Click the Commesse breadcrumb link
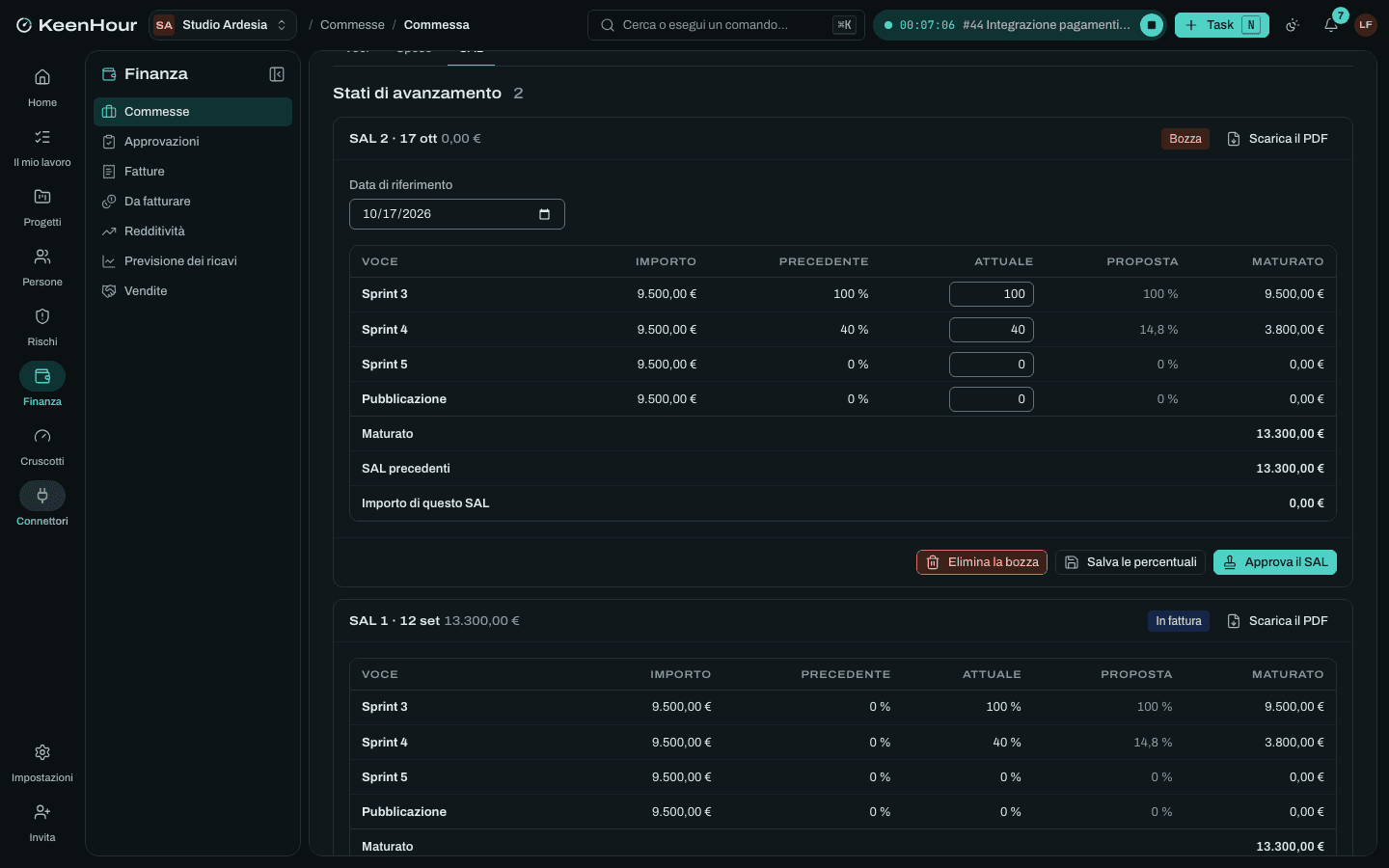The height and width of the screenshot is (868, 1389). (x=352, y=25)
